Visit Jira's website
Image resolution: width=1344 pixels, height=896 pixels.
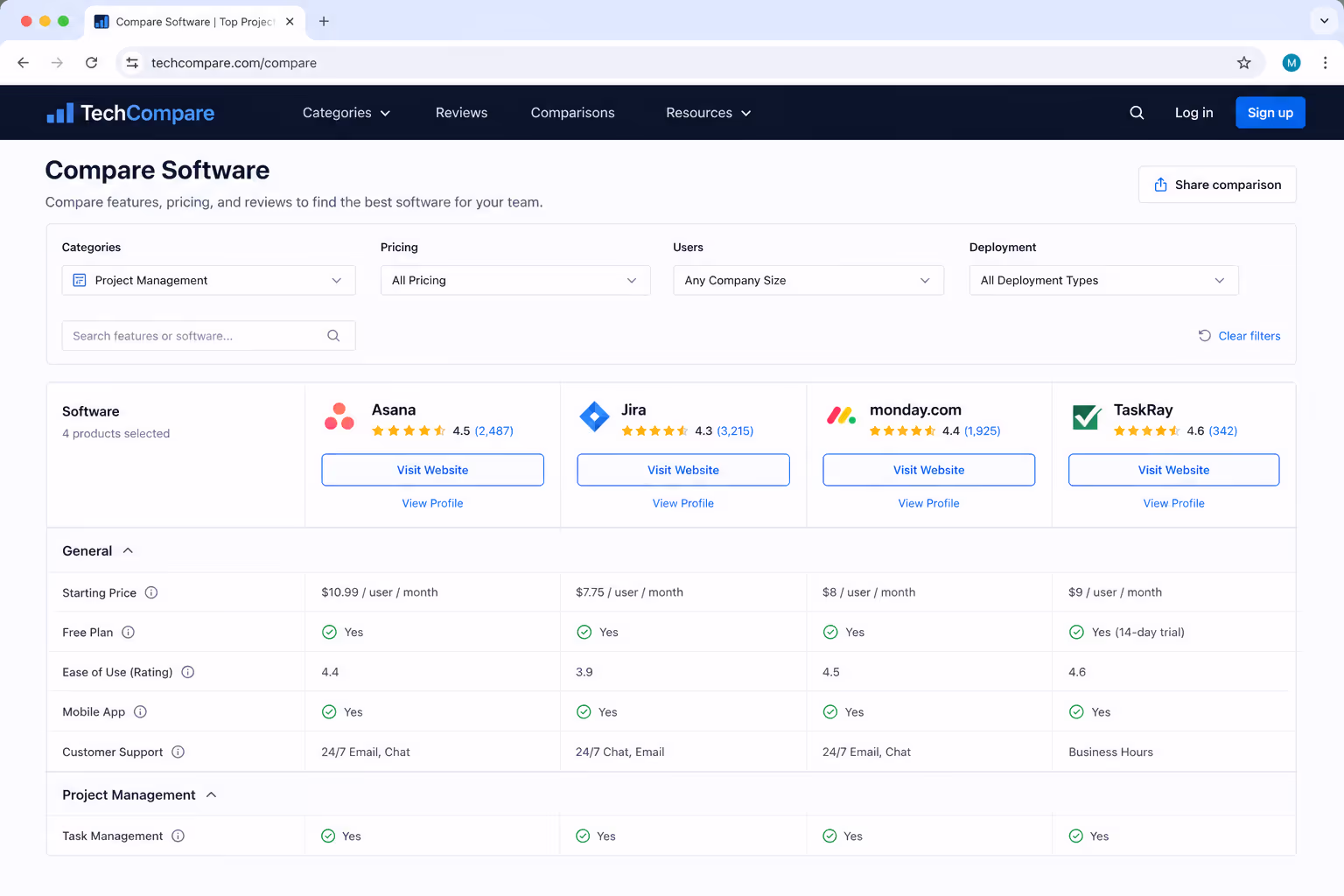click(683, 470)
